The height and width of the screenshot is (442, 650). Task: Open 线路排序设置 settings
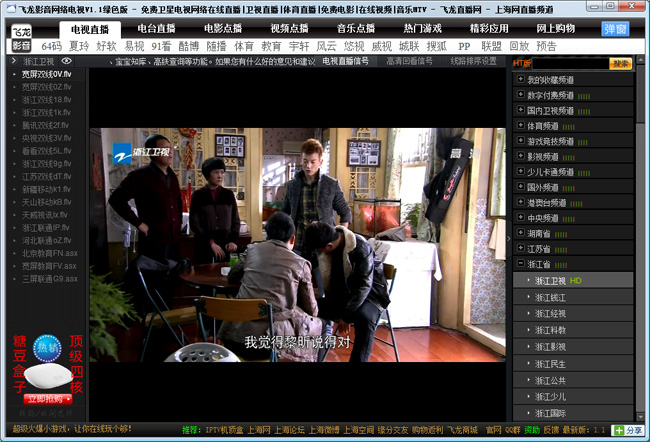[473, 61]
